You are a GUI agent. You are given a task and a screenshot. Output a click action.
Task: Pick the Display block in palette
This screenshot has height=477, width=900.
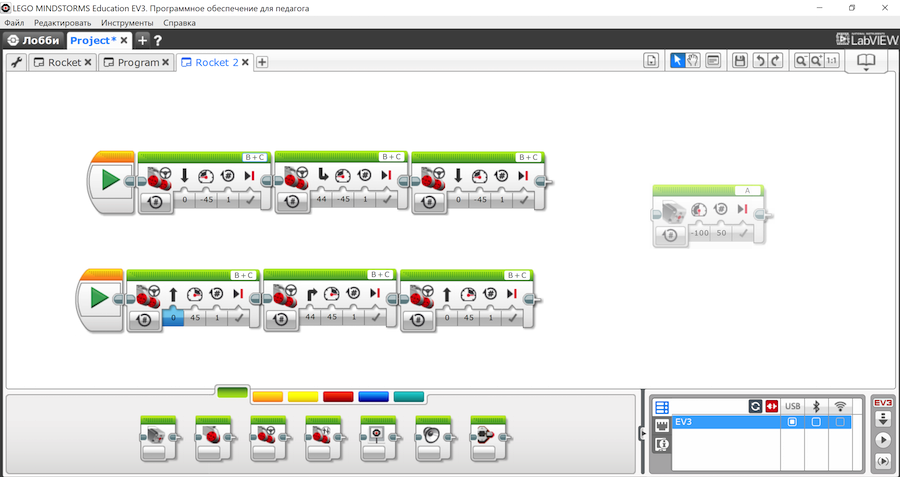click(x=379, y=438)
